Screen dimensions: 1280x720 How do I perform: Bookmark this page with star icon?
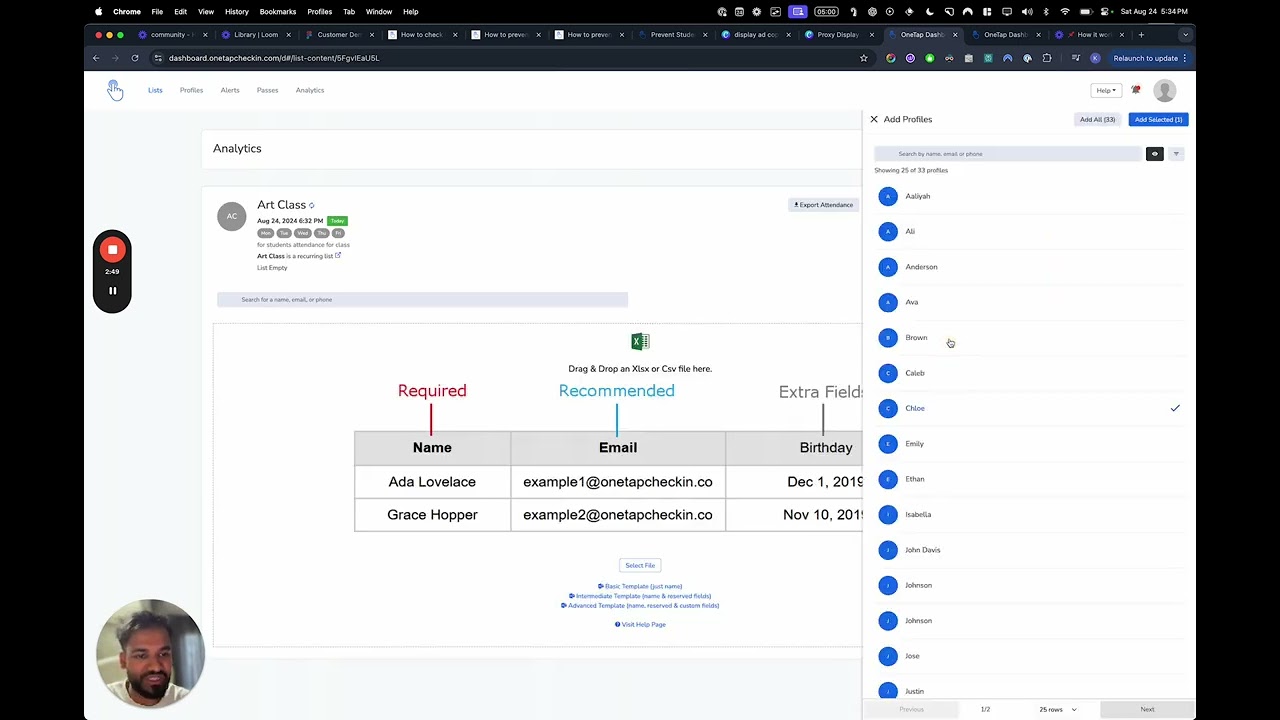pos(864,58)
